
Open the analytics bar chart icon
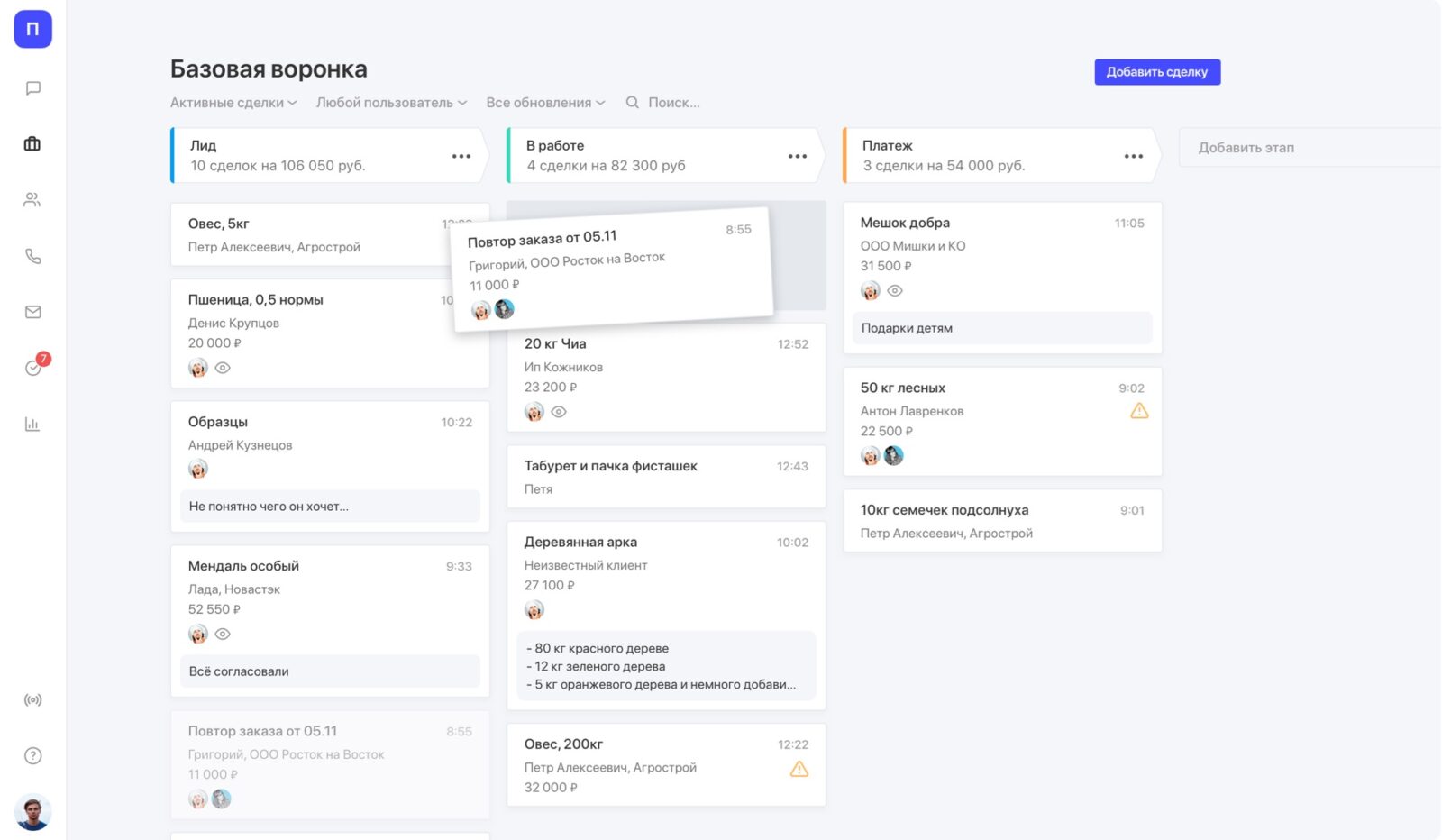click(x=32, y=424)
